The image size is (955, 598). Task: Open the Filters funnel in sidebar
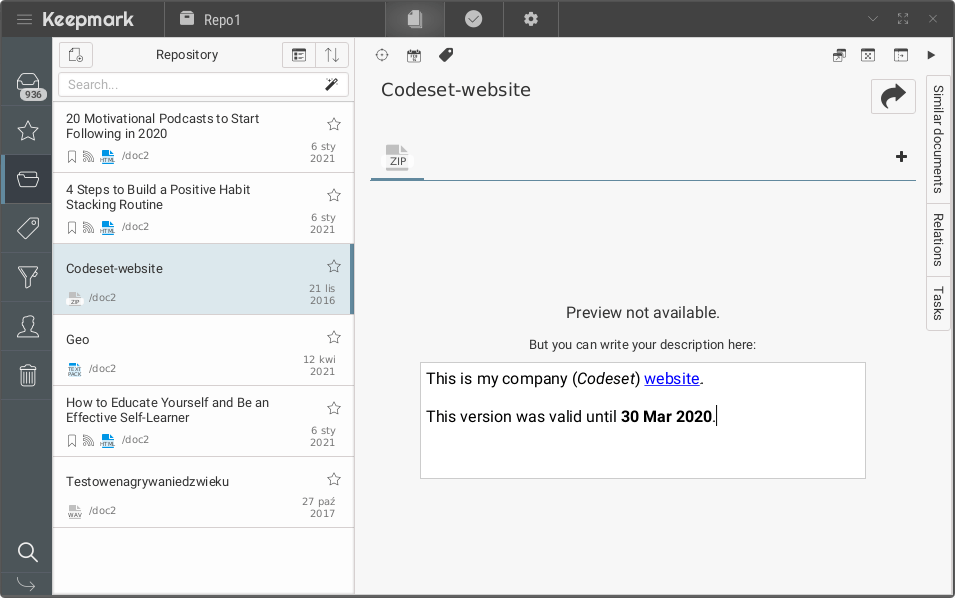(28, 277)
